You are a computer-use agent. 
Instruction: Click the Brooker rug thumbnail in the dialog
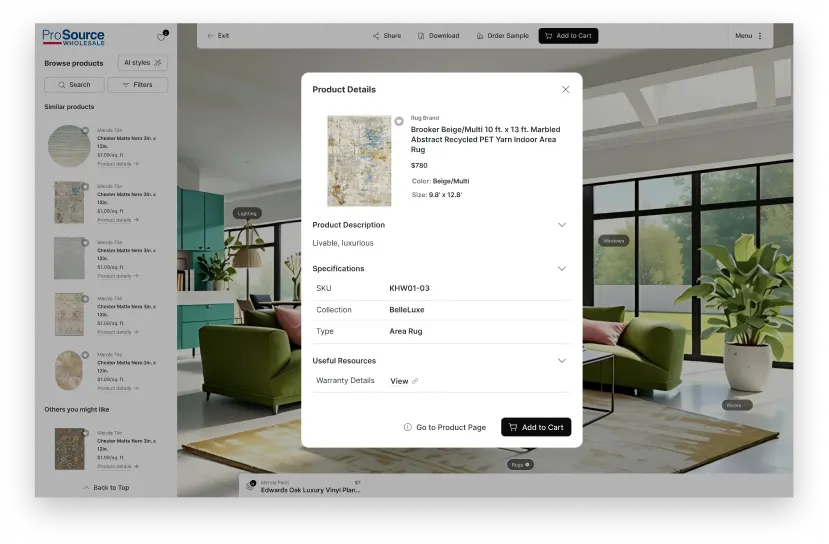pos(359,160)
